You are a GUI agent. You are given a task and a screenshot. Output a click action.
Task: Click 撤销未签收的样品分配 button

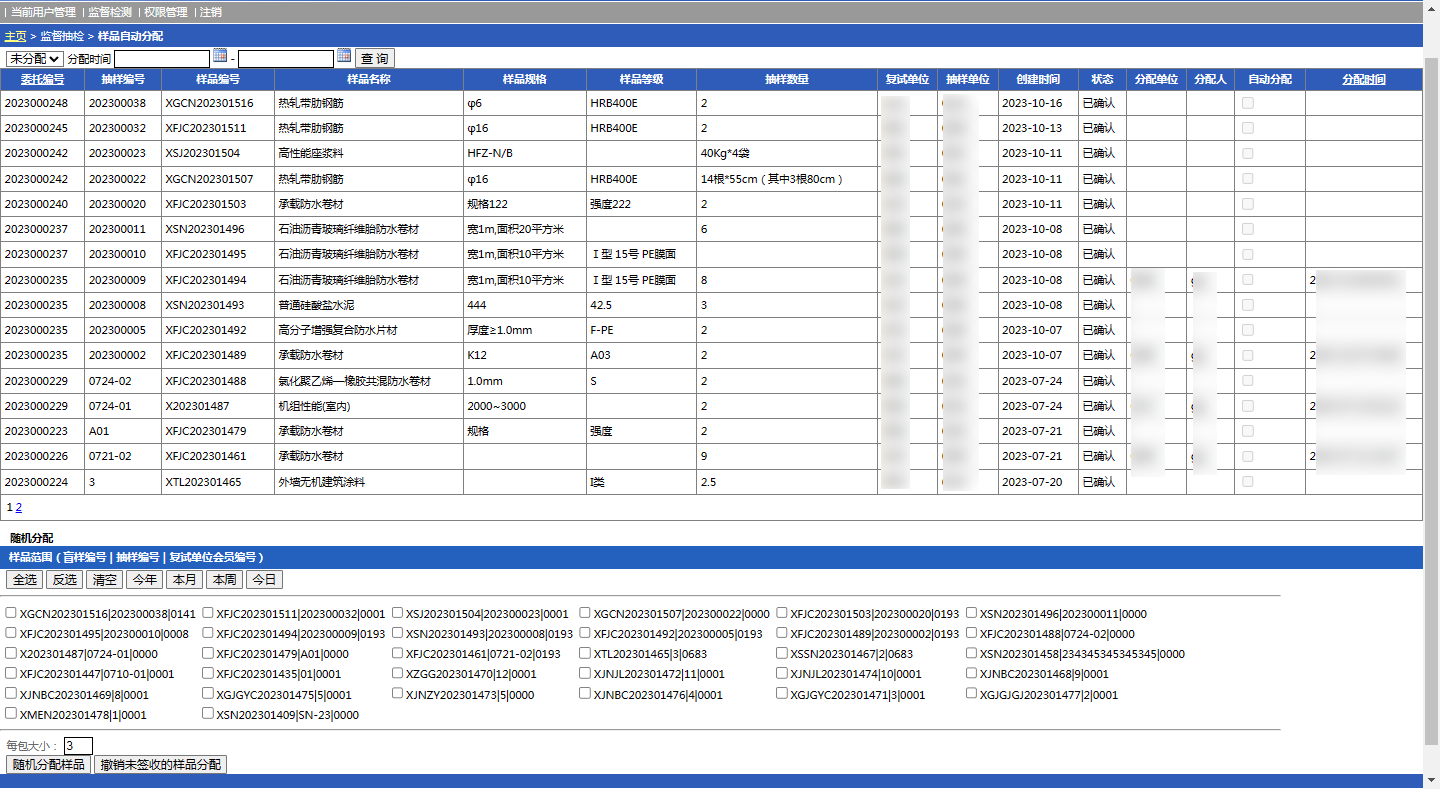(161, 765)
